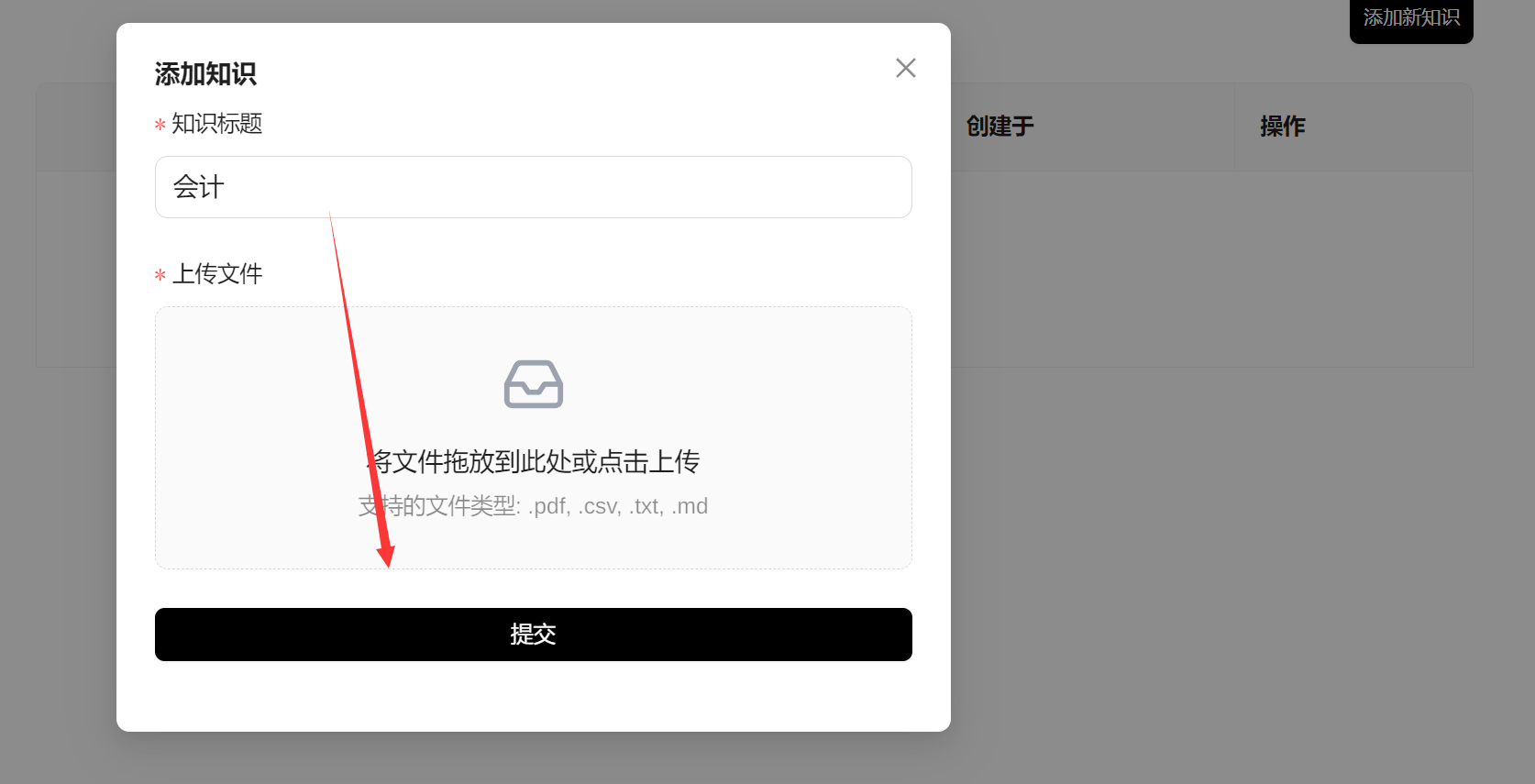The image size is (1535, 784).
Task: Submit the form with the 提交 button
Action: (534, 635)
